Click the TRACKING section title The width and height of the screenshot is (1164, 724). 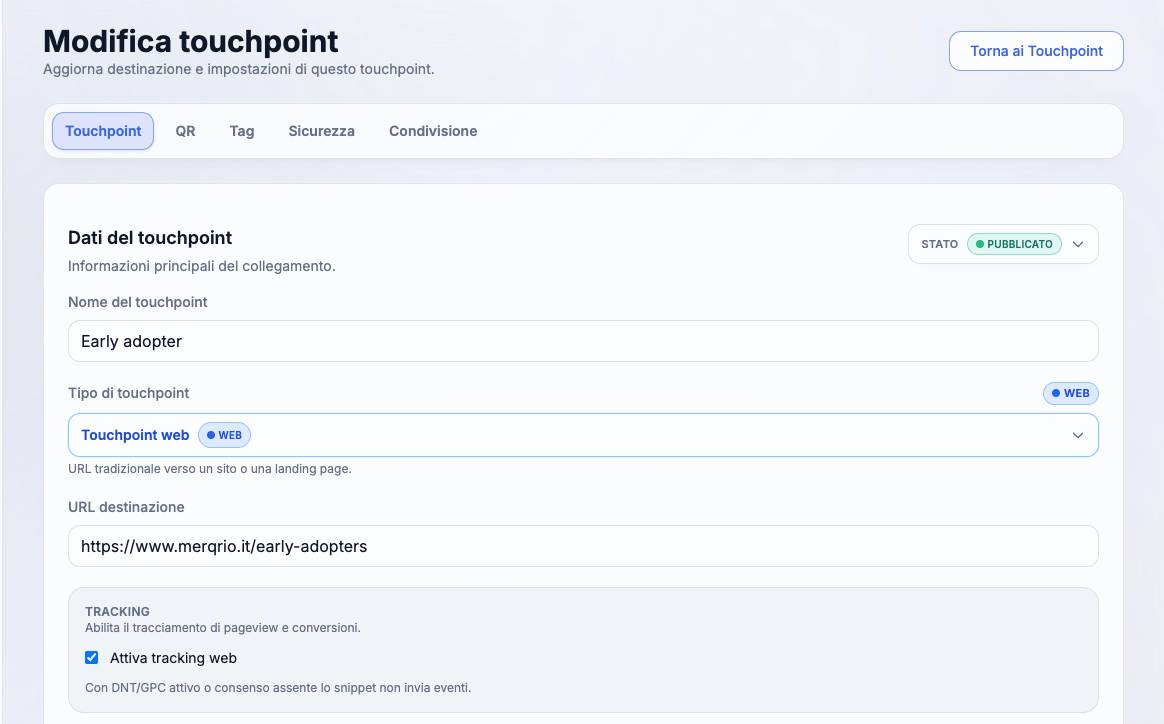[117, 611]
